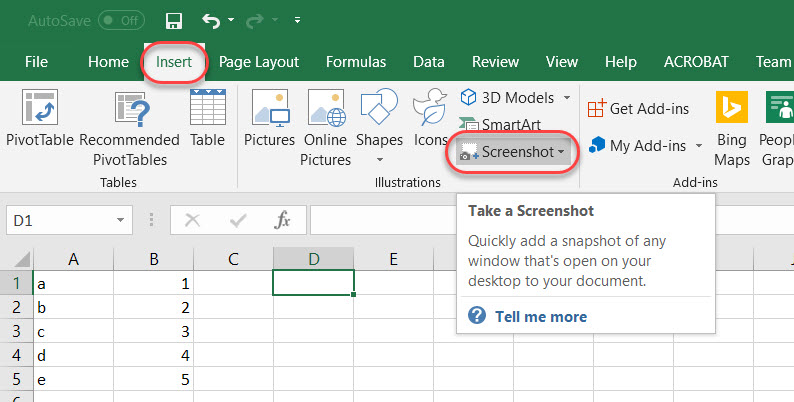Open the Data tab
The height and width of the screenshot is (402, 794).
click(429, 62)
